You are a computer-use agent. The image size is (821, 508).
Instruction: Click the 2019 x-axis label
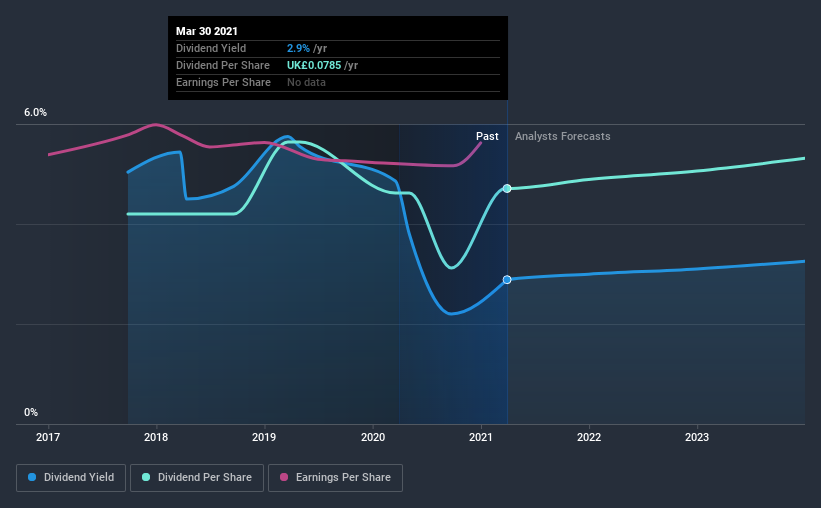click(x=264, y=437)
